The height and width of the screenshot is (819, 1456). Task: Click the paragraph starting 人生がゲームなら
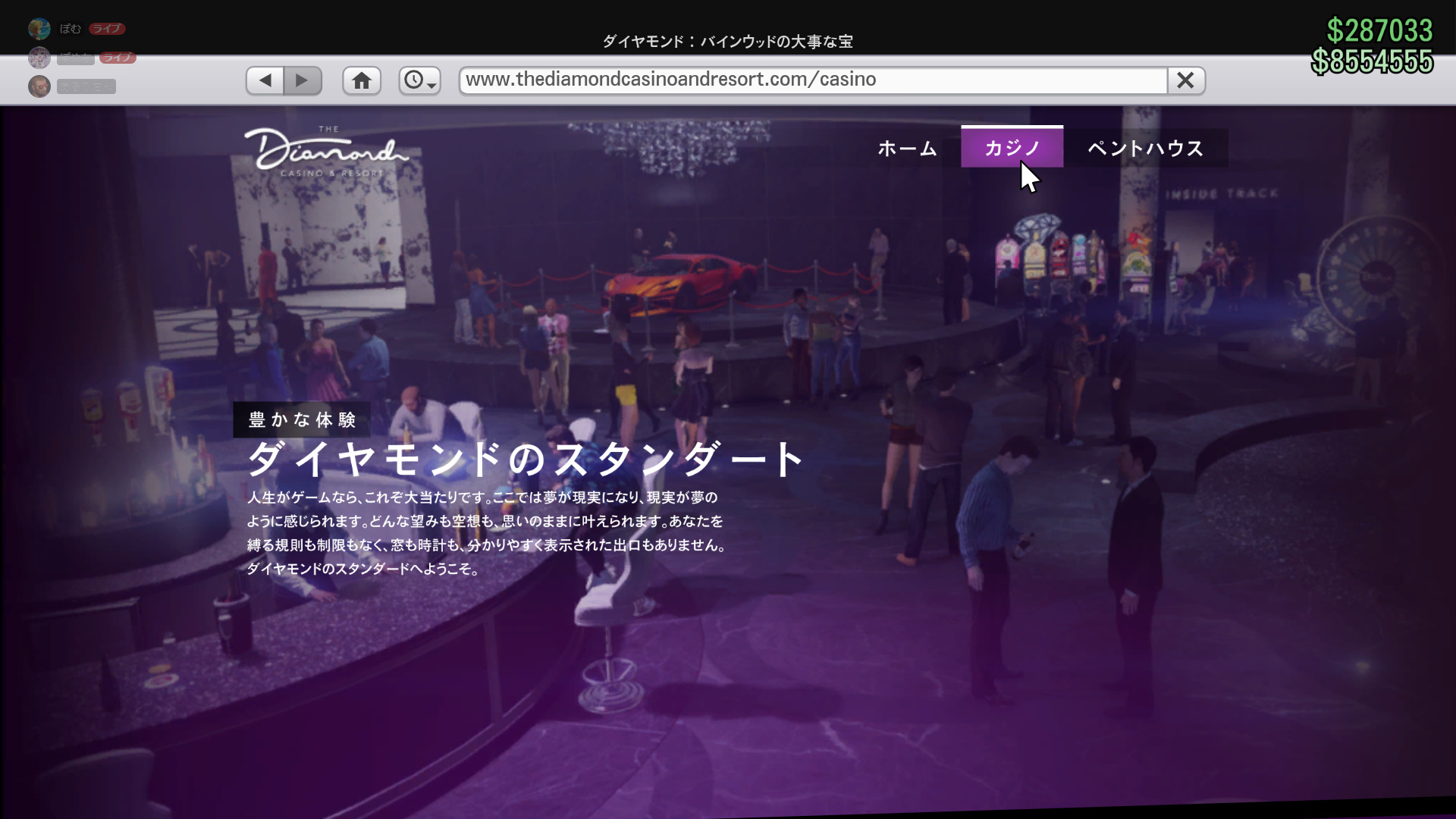(486, 533)
